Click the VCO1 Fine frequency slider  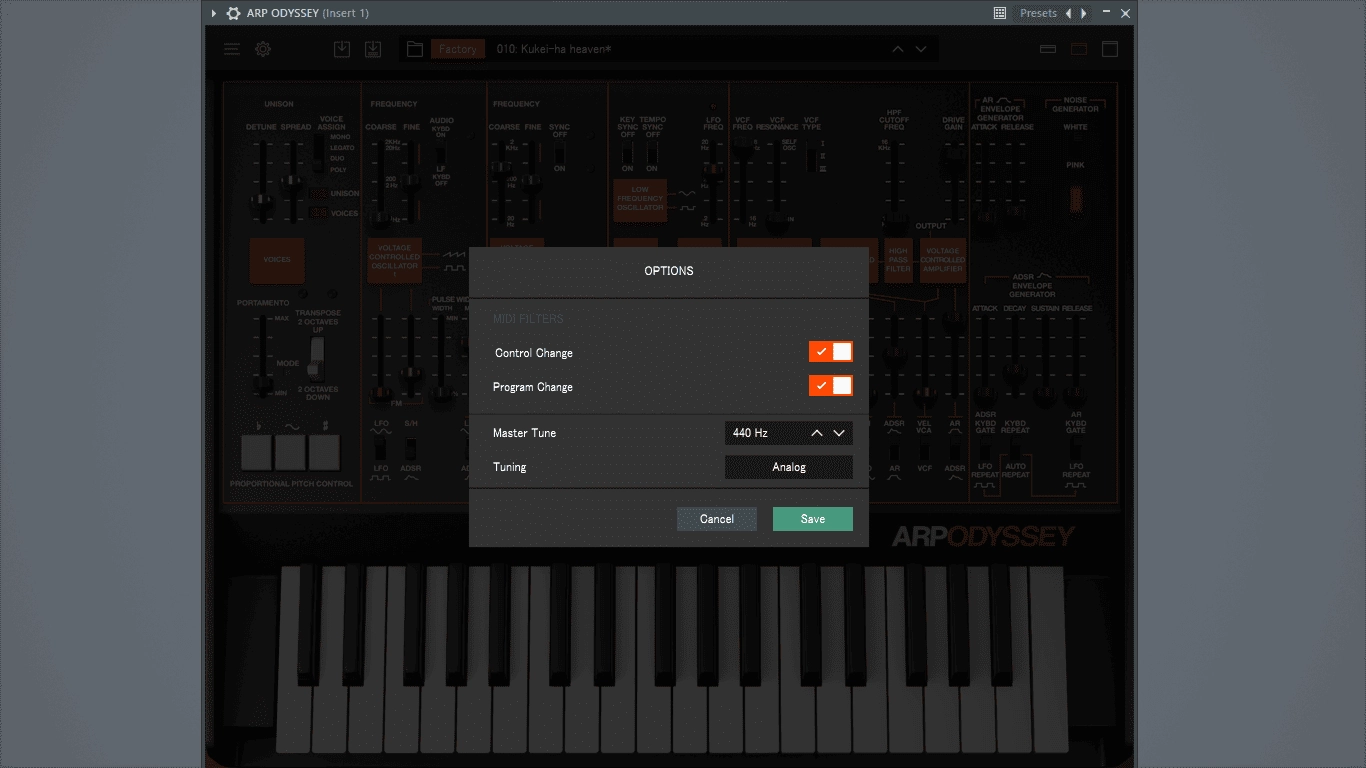(411, 183)
